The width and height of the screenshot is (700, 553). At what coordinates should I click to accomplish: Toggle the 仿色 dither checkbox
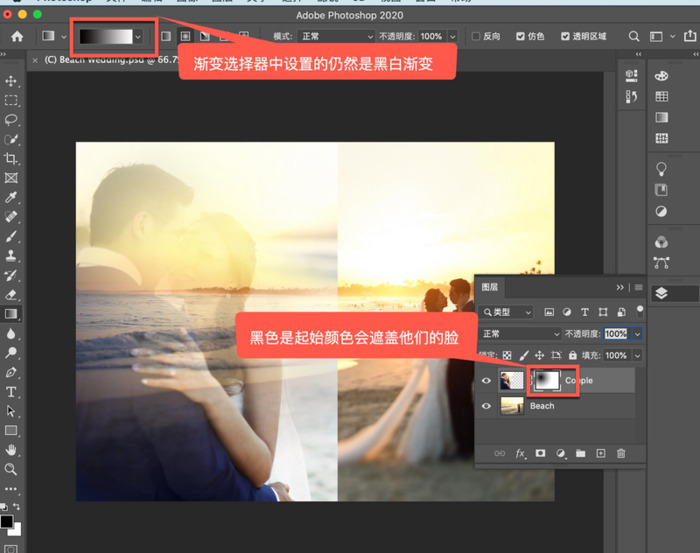[x=520, y=36]
